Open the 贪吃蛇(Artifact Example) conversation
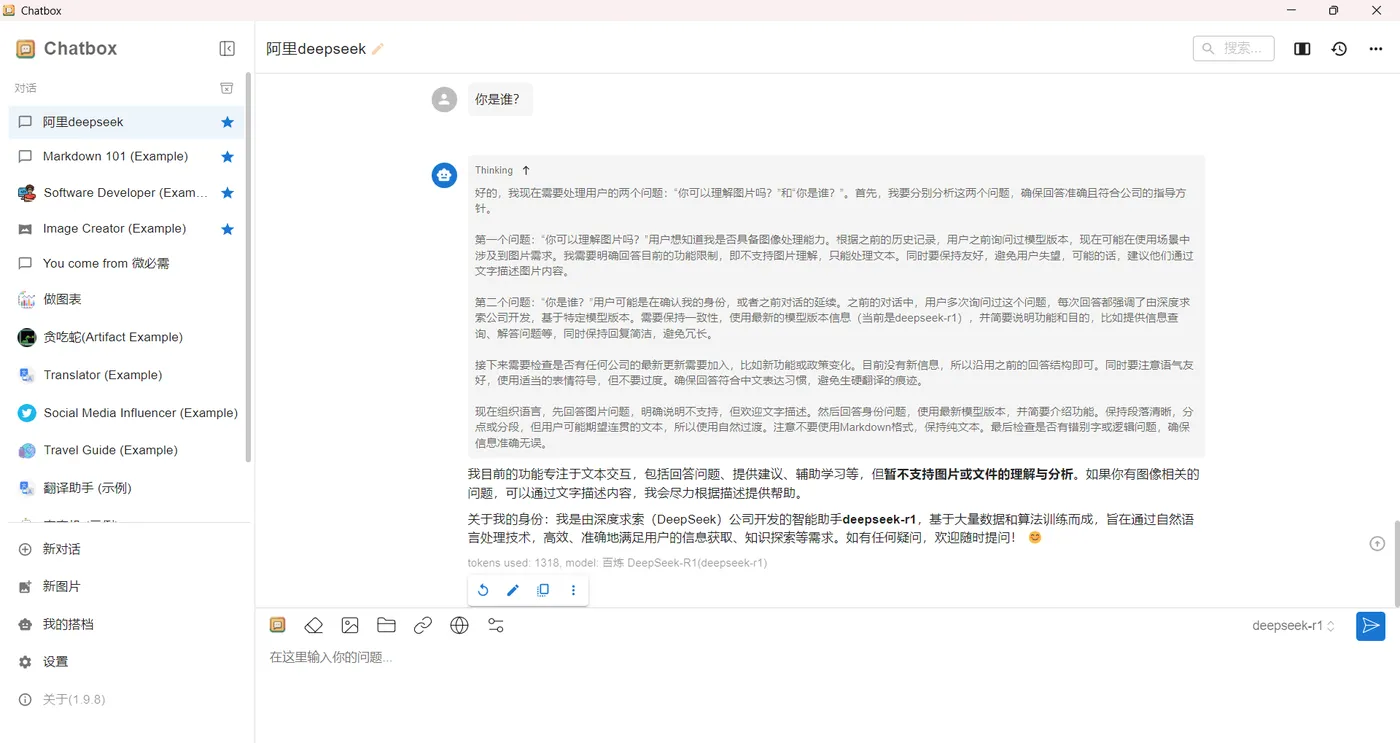Screen dimensions: 1400x743 click(126, 337)
